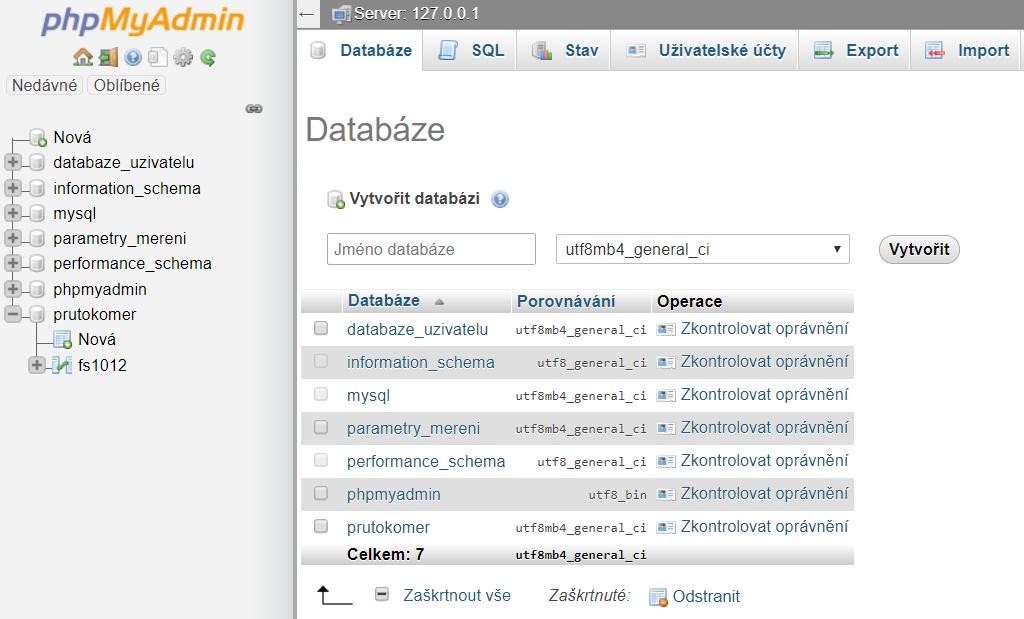
Task: Open prutokomer database link in table
Action: point(388,528)
